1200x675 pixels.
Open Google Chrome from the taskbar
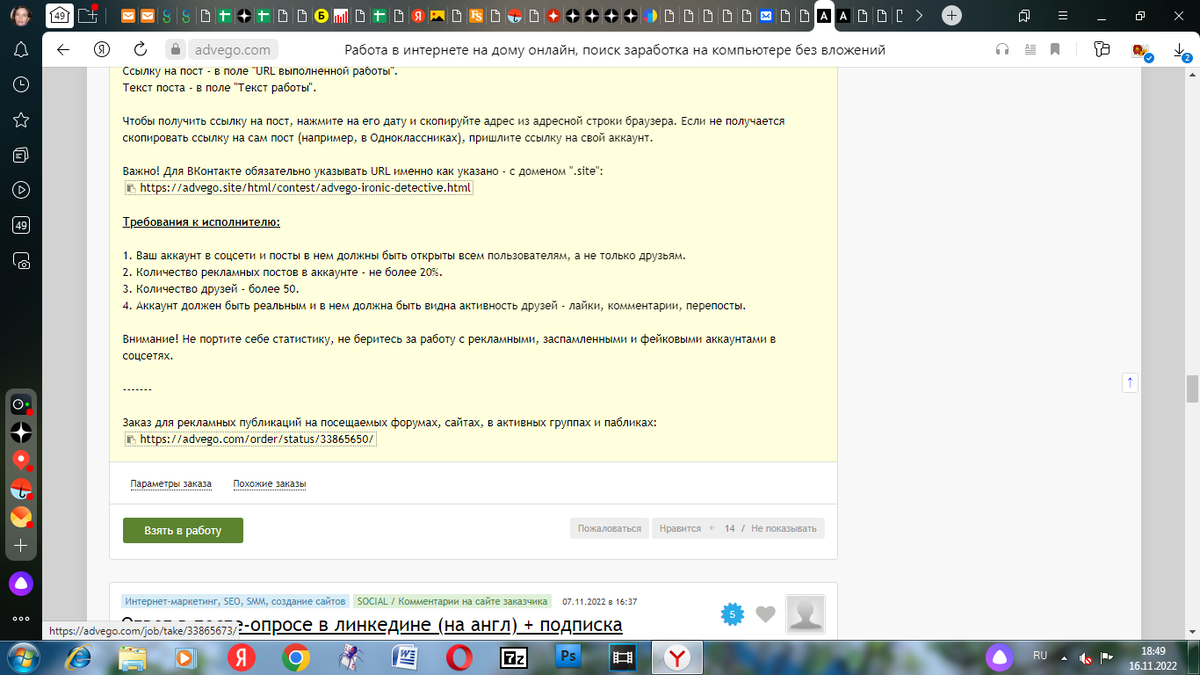[x=295, y=657]
